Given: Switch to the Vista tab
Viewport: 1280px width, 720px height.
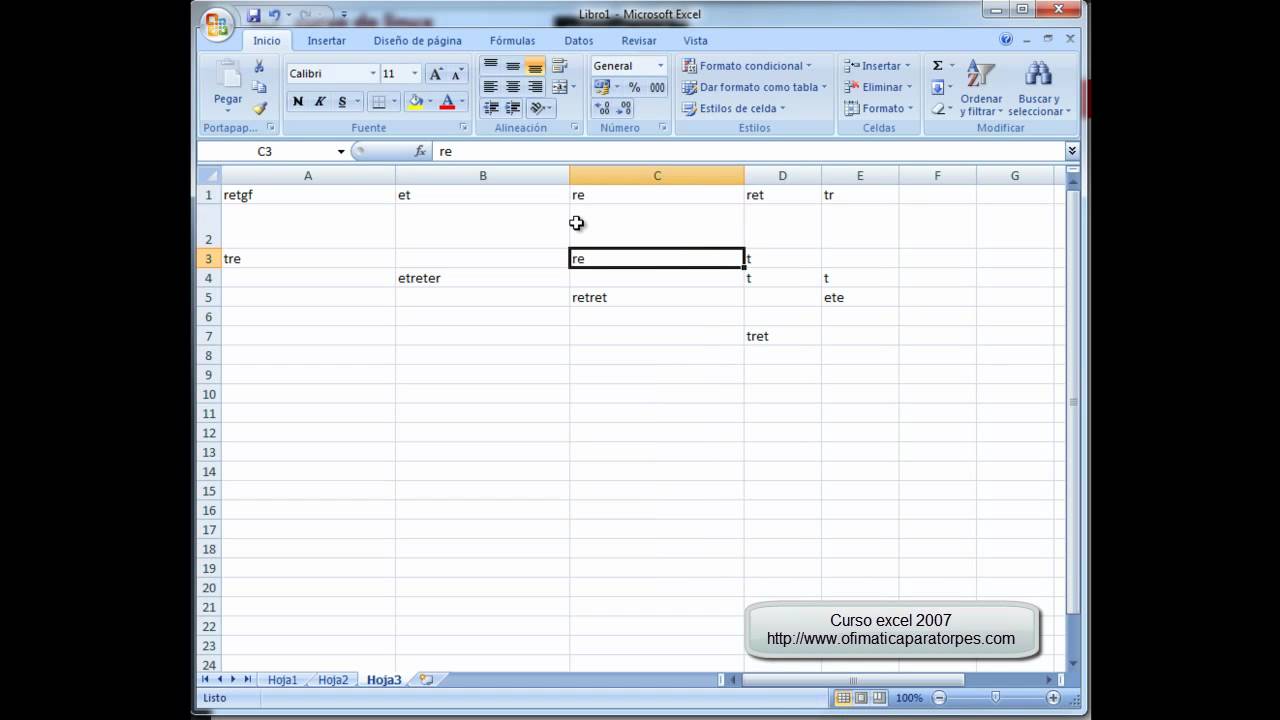Looking at the screenshot, I should [695, 41].
